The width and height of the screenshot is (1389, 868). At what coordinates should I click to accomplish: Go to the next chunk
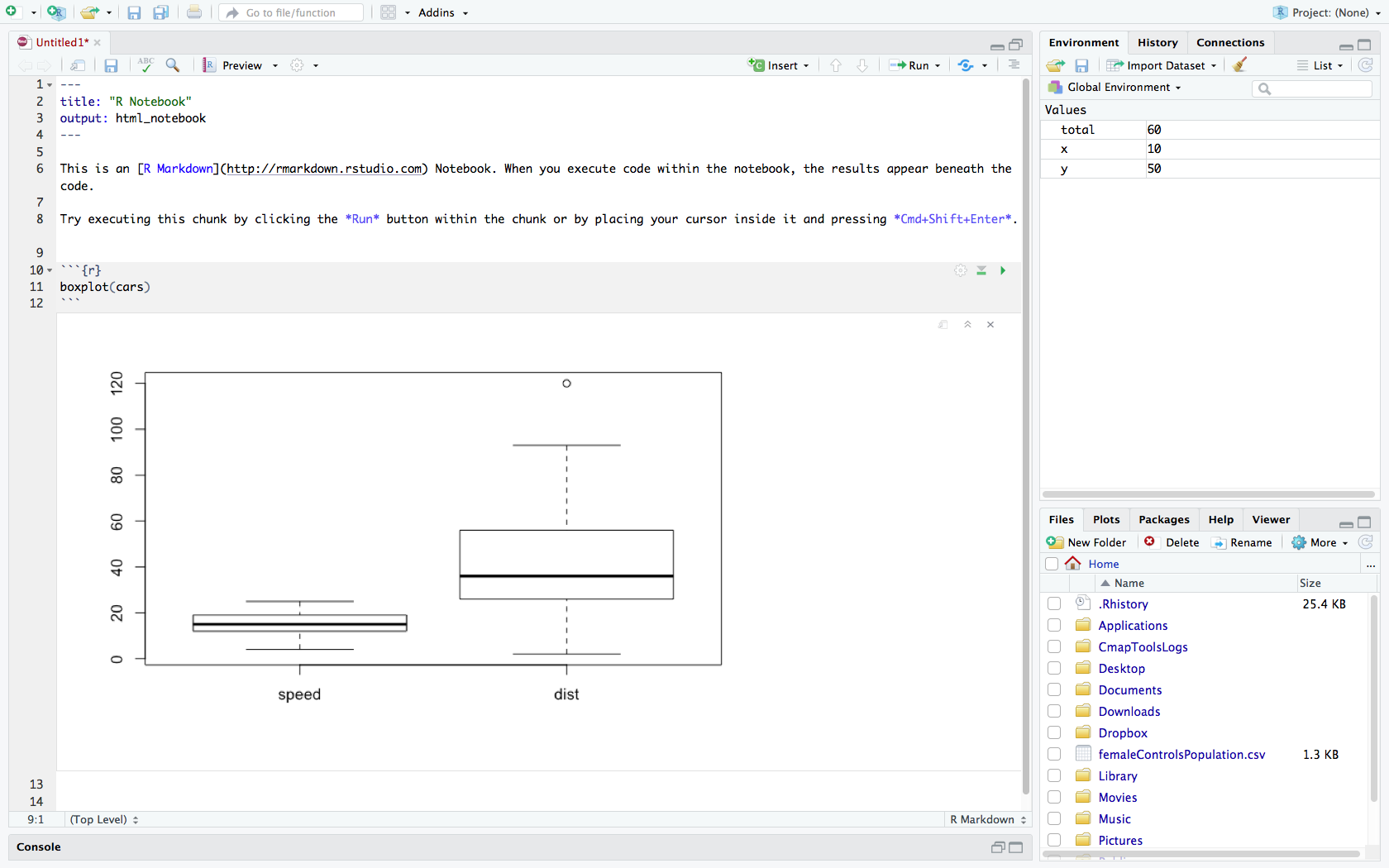click(862, 65)
